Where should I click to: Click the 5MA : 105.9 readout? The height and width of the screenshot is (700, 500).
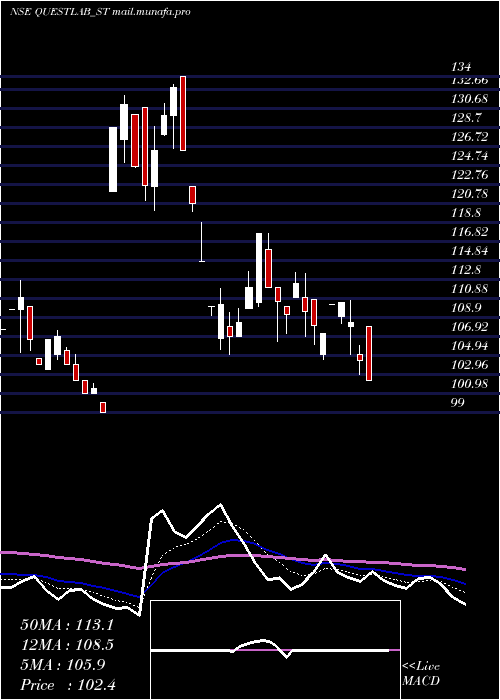[63, 665]
